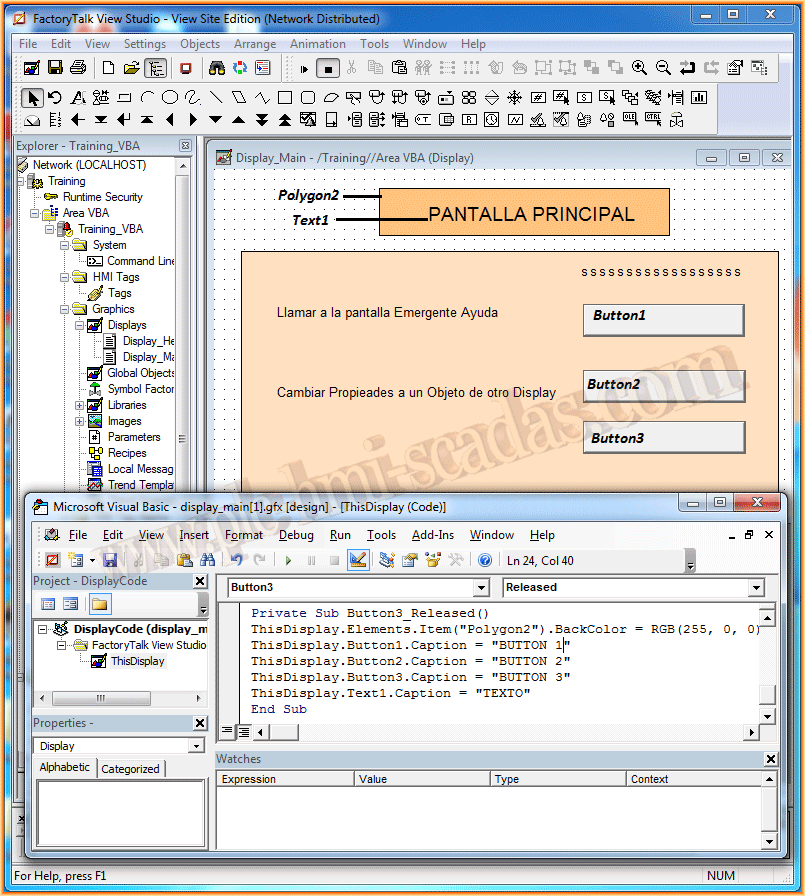Click the Save icon in the Visual Basic toolbar
805x896 pixels.
point(110,560)
